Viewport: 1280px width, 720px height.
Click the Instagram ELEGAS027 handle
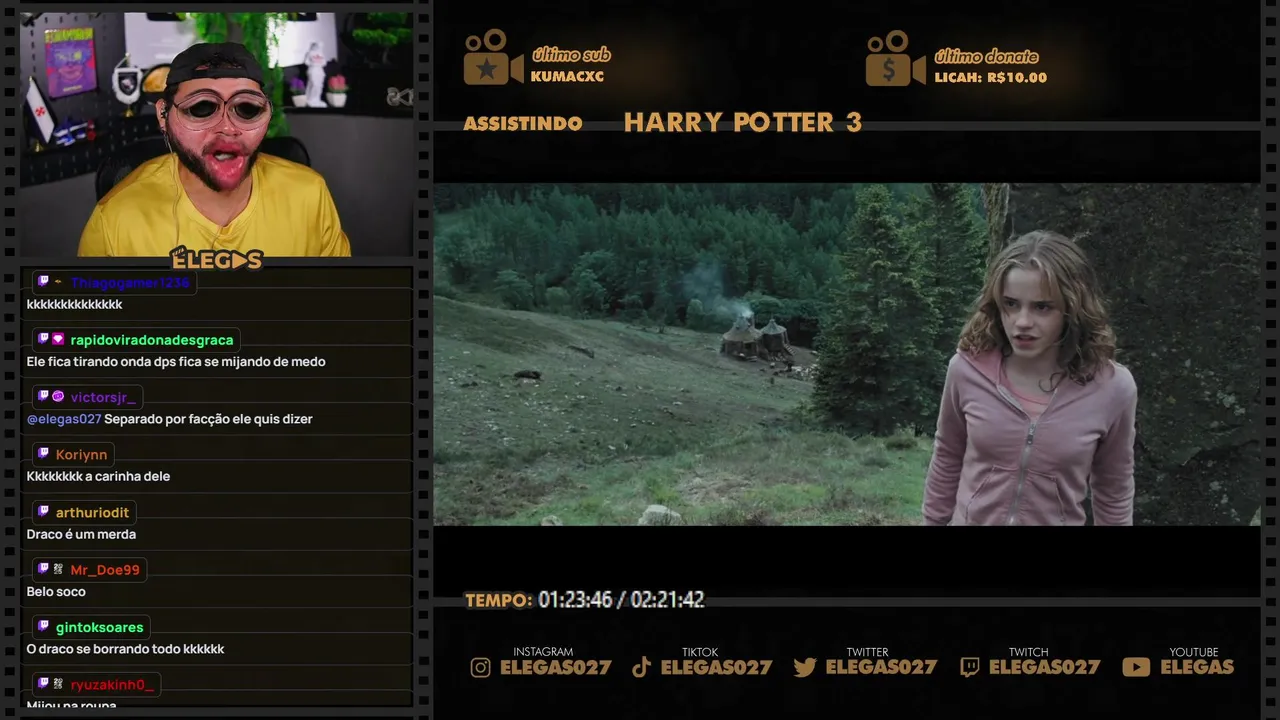(555, 667)
